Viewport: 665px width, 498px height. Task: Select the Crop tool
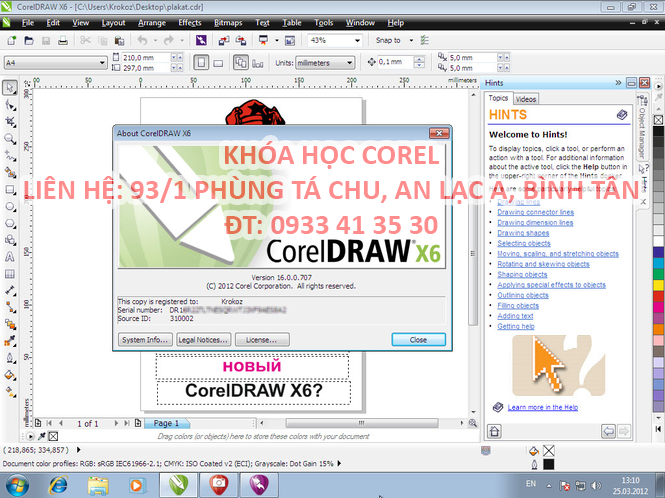[10, 122]
